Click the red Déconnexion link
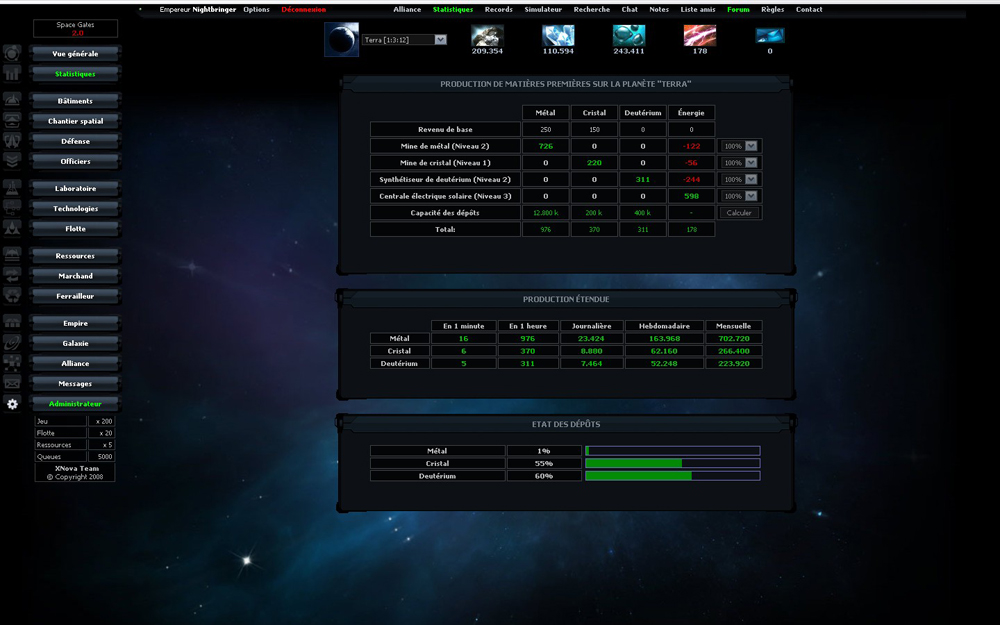The image size is (1000, 625). click(304, 9)
